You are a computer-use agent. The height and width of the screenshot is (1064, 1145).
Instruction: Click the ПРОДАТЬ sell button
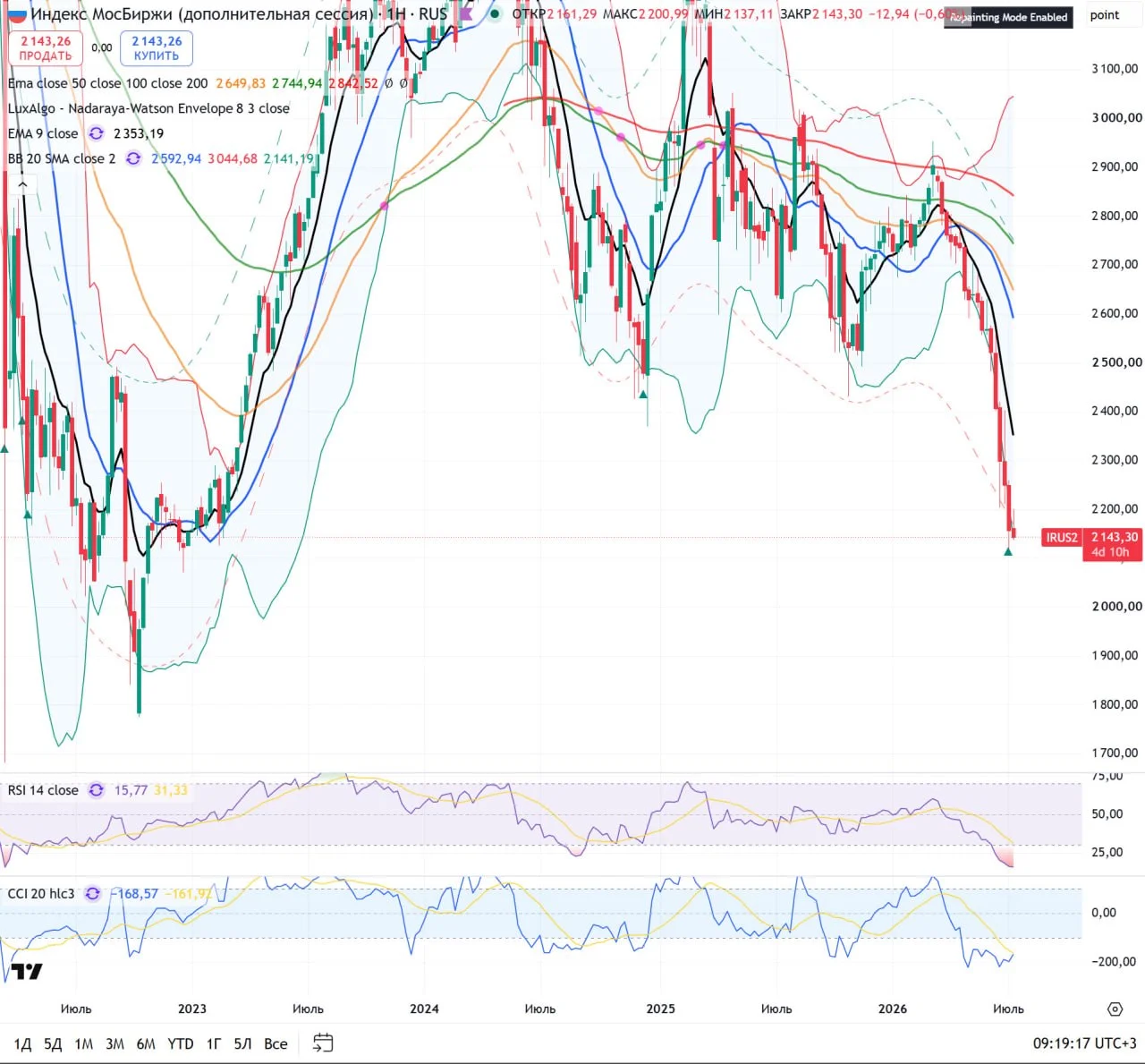pyautogui.click(x=46, y=48)
